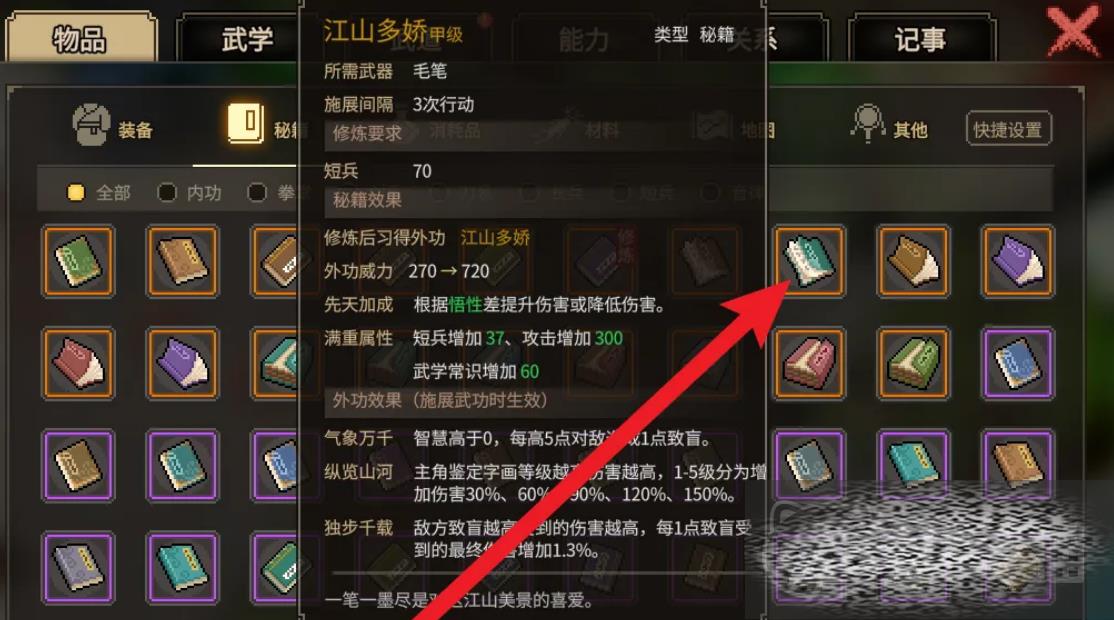Screen dimensions: 1114x620
Task: Select the teal book the red arrow points to
Action: click(809, 261)
